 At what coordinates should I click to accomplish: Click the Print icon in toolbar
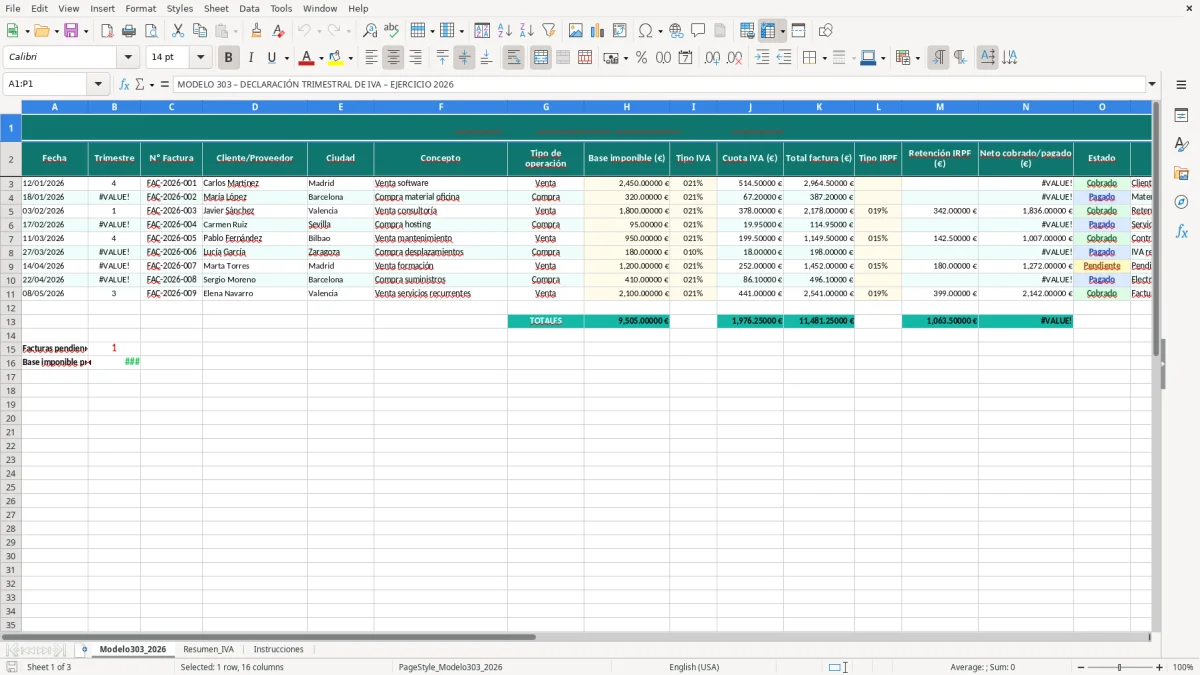129,31
